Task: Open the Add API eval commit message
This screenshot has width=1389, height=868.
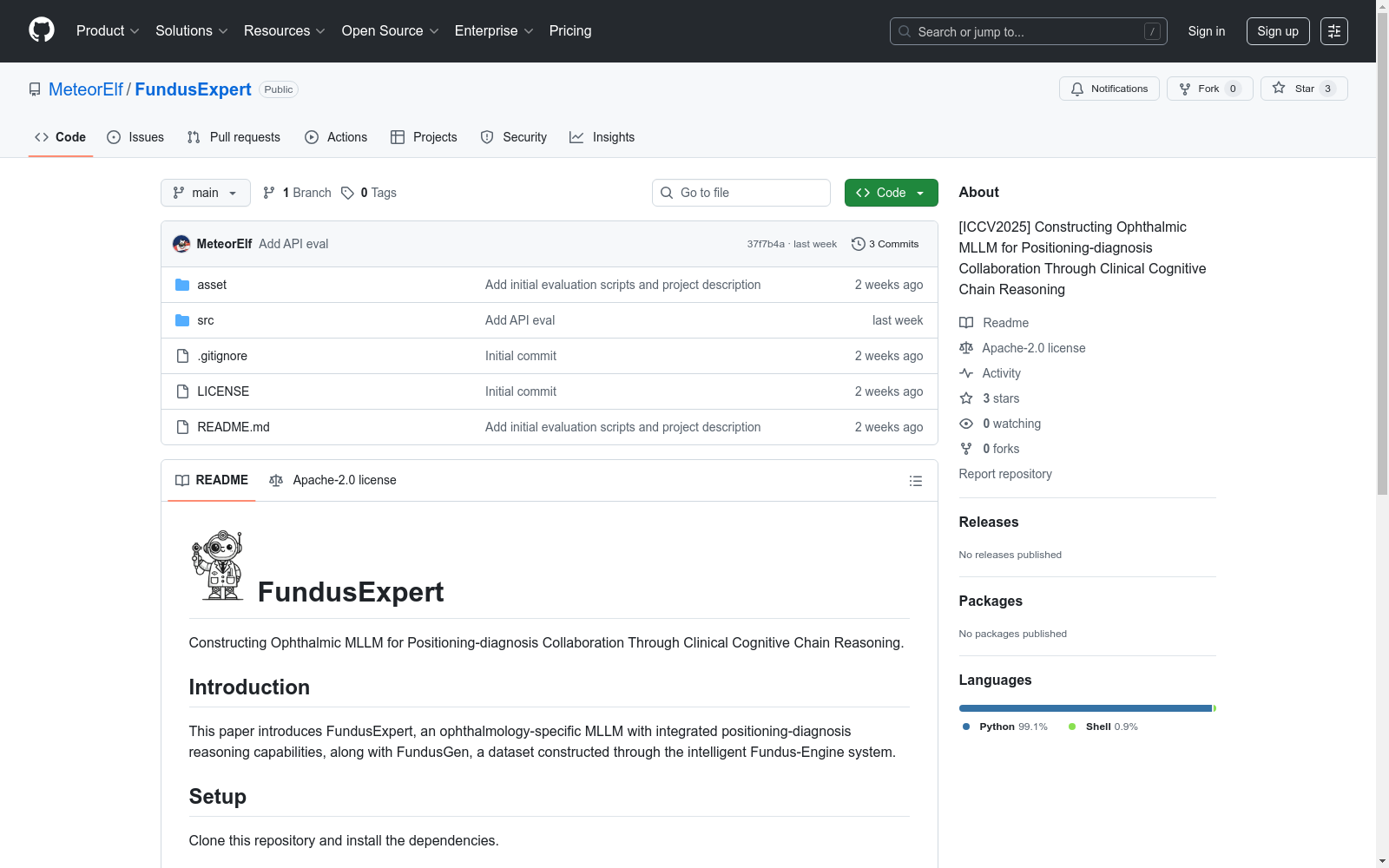Action: (x=293, y=244)
